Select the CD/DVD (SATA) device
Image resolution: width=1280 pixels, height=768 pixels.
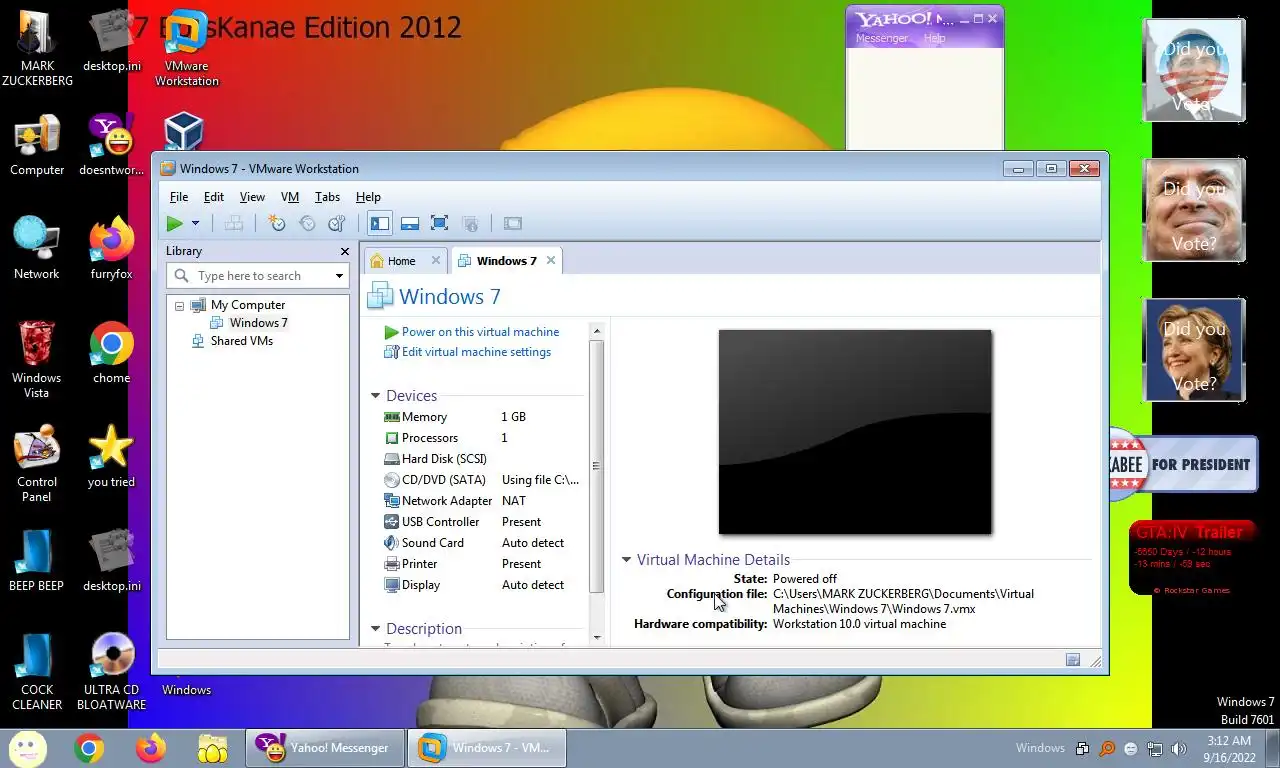tap(482, 480)
